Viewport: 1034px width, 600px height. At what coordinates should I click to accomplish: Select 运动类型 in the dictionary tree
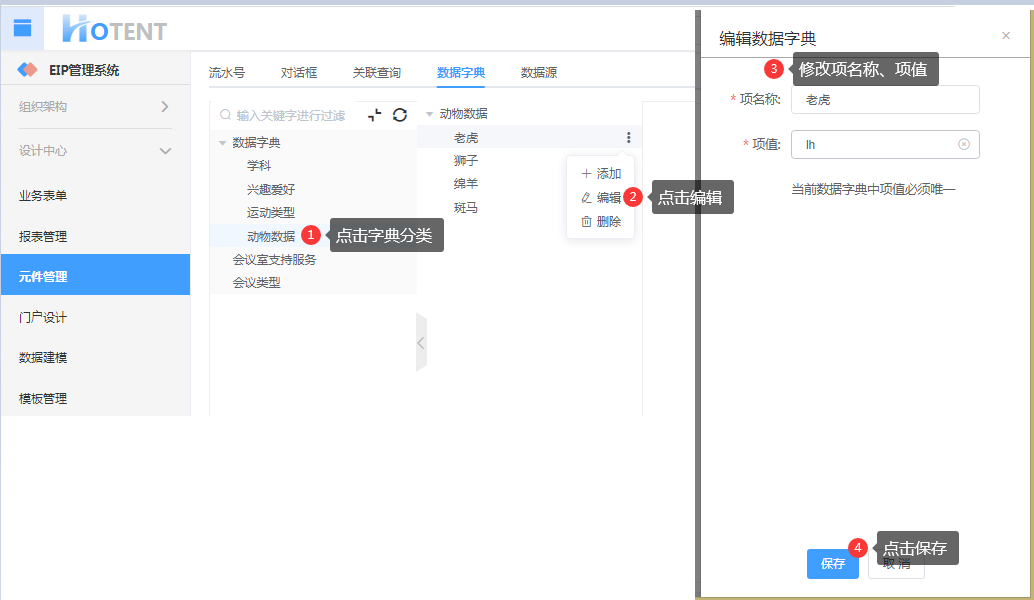click(x=271, y=213)
